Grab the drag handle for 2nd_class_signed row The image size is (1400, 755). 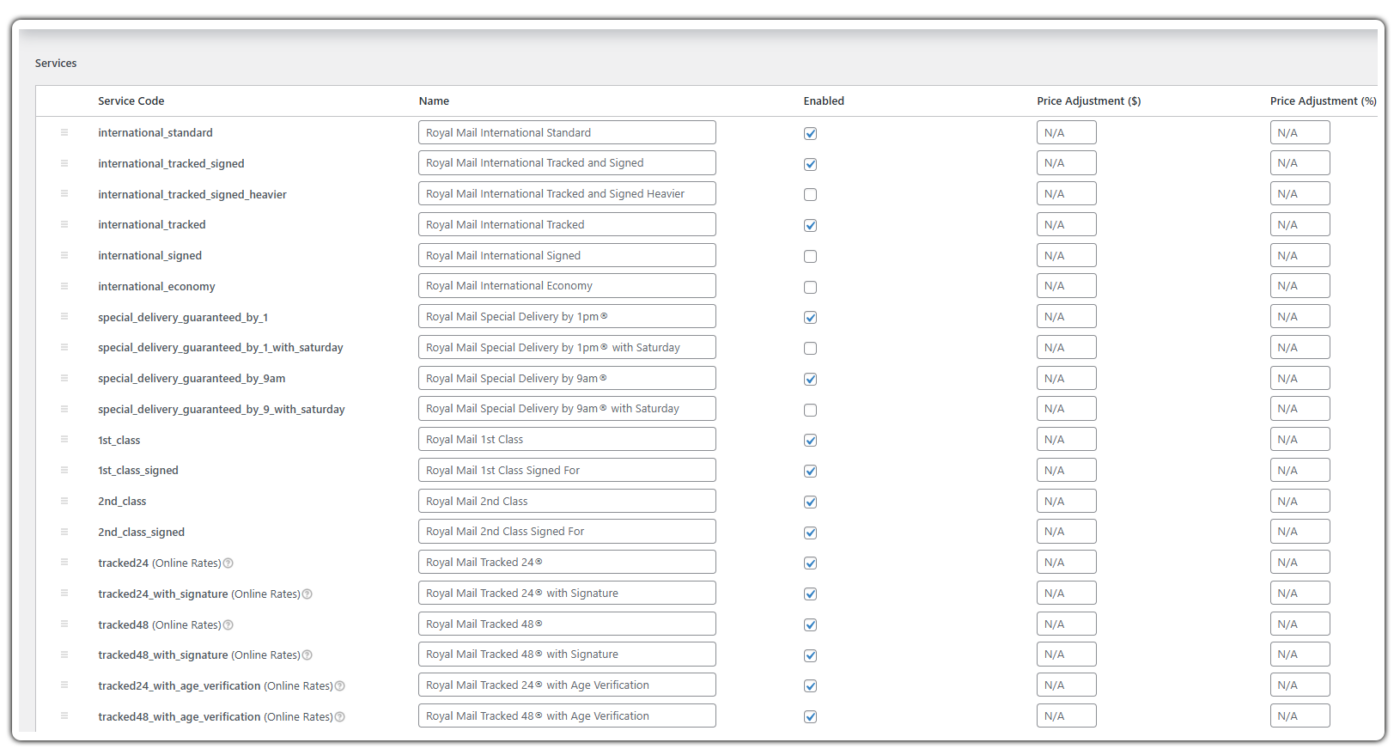[x=64, y=532]
